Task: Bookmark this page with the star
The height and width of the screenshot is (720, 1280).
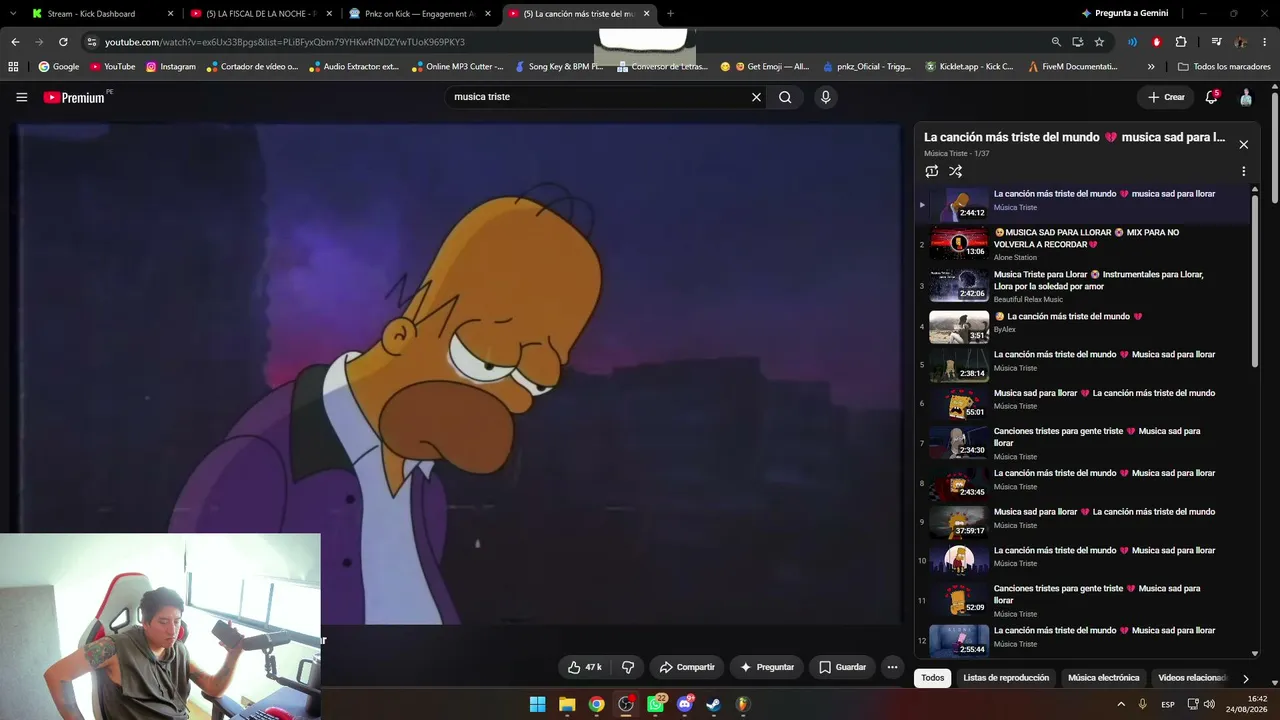Action: [x=1099, y=42]
